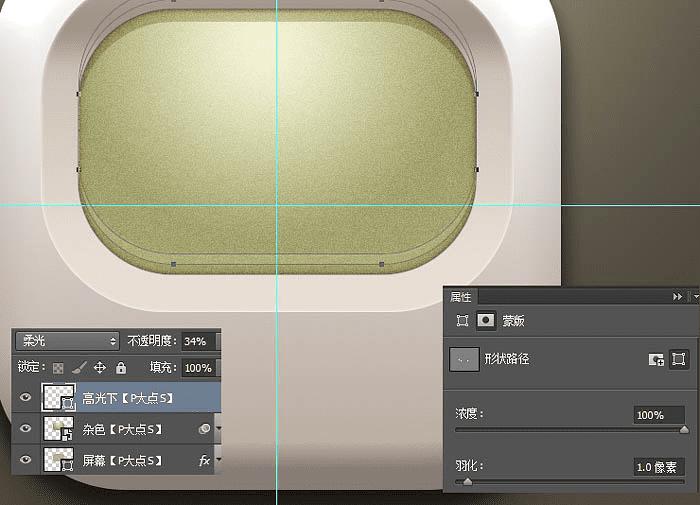The height and width of the screenshot is (505, 700).
Task: Click the 蒙版 mask properties icon
Action: click(x=486, y=320)
